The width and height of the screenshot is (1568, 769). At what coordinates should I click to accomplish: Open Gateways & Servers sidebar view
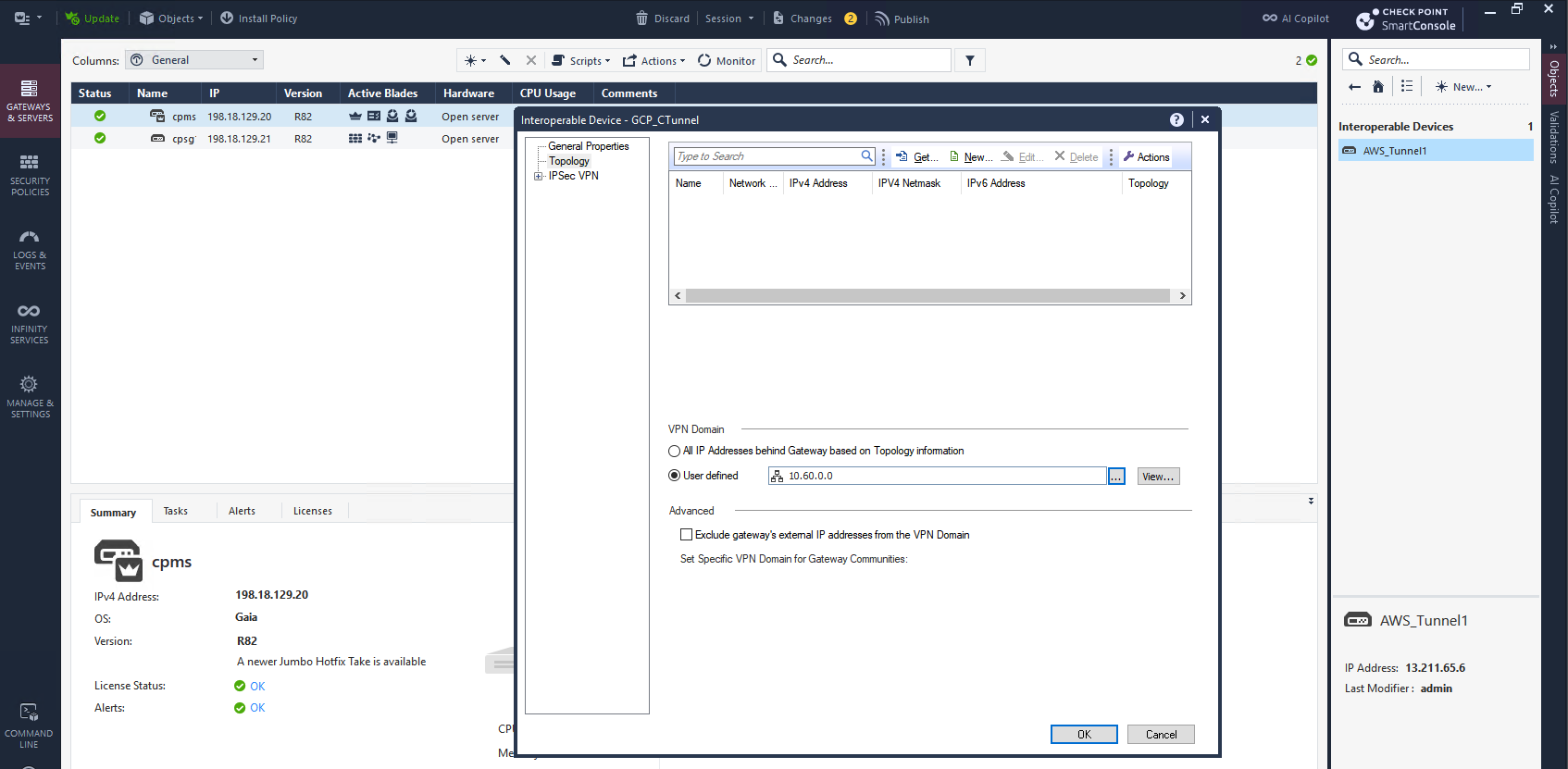tap(30, 100)
